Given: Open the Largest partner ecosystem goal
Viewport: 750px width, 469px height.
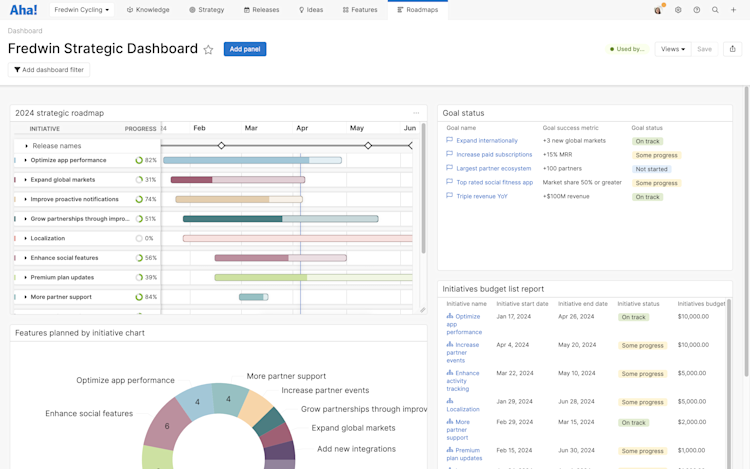Looking at the screenshot, I should point(494,168).
